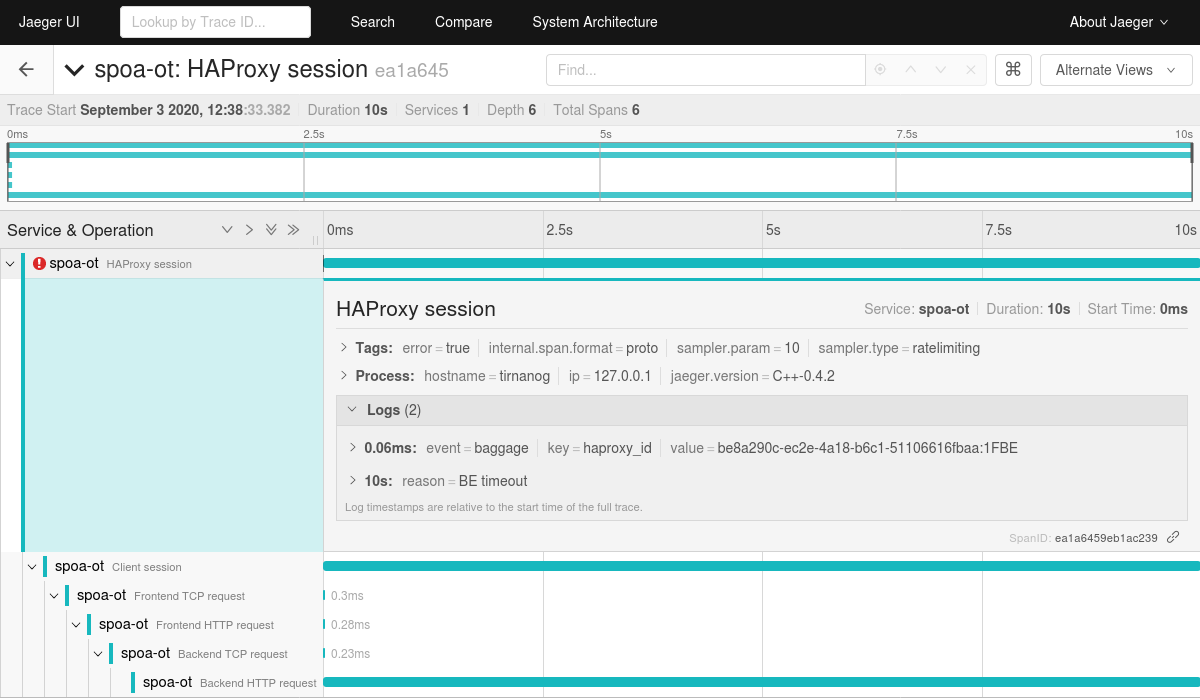Click the sampler.param = 10 tag

(738, 348)
